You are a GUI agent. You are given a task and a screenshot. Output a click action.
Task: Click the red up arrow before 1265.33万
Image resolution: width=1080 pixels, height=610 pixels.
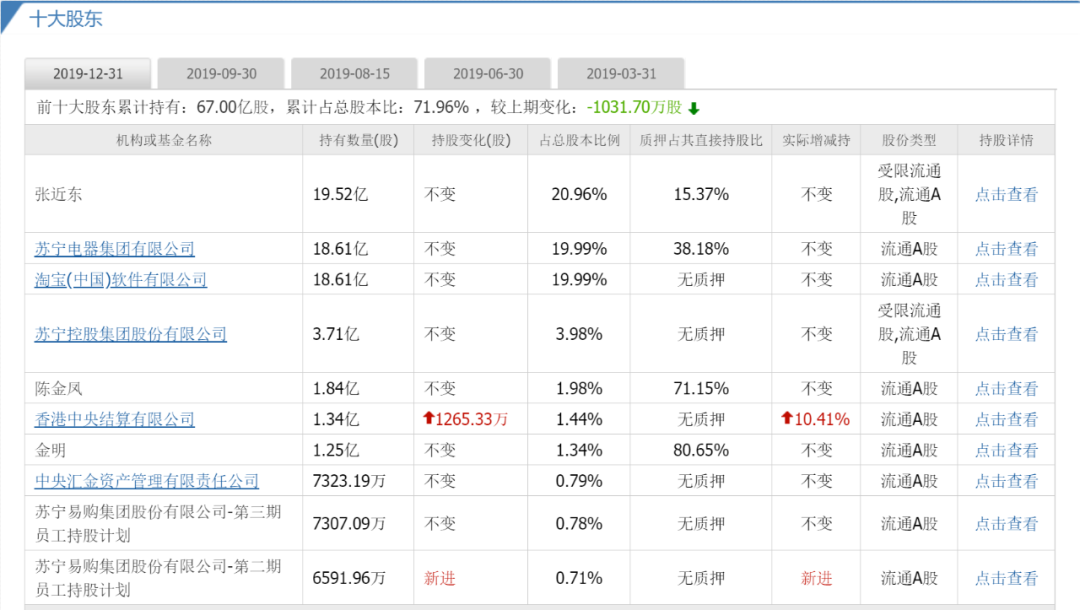[x=428, y=418]
